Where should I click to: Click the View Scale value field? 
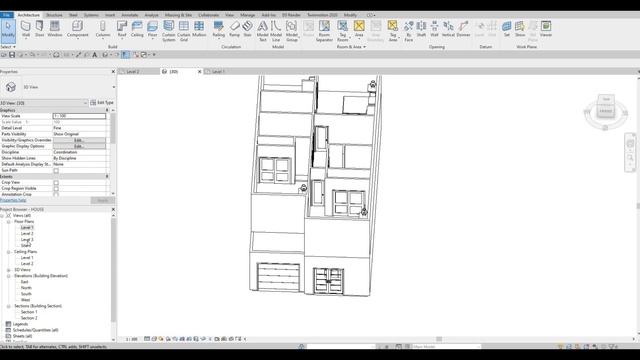[79, 116]
